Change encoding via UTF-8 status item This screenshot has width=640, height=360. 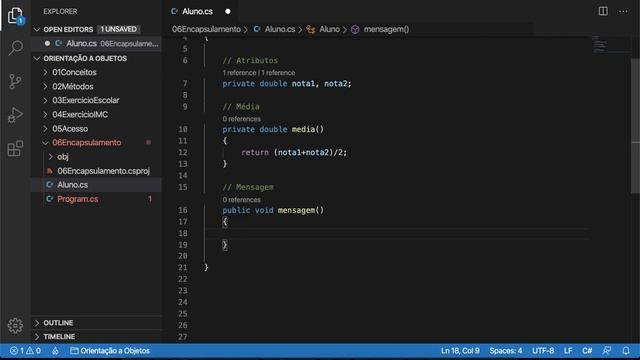(543, 351)
